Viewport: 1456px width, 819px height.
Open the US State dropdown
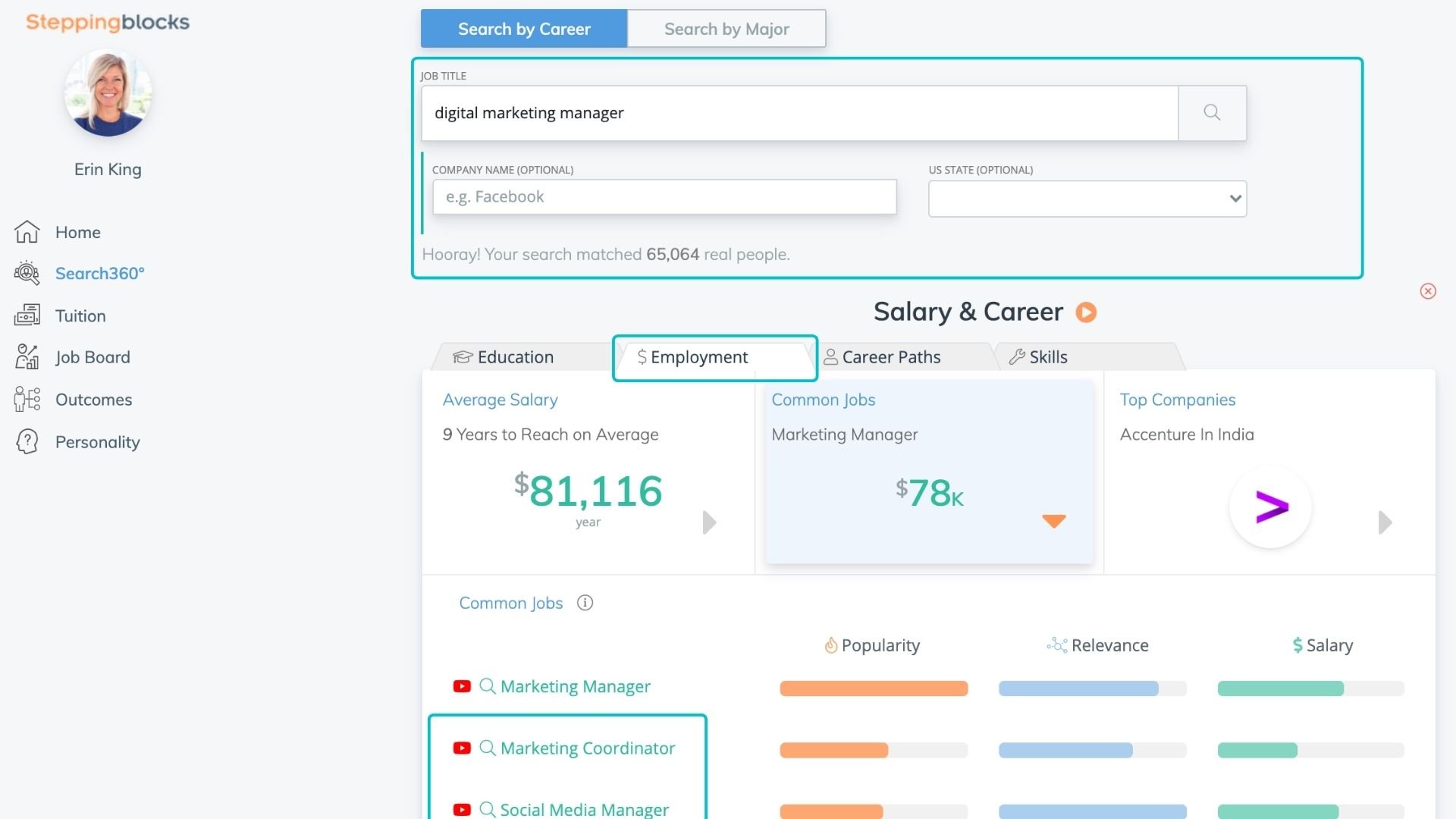click(x=1087, y=199)
